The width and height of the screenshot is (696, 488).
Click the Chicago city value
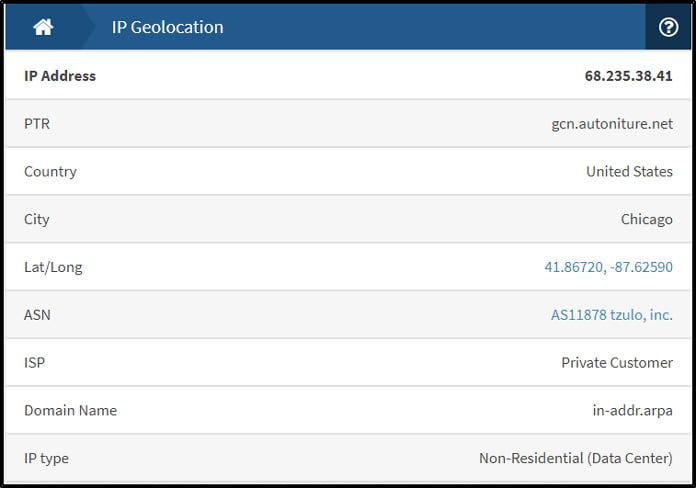pyautogui.click(x=647, y=219)
